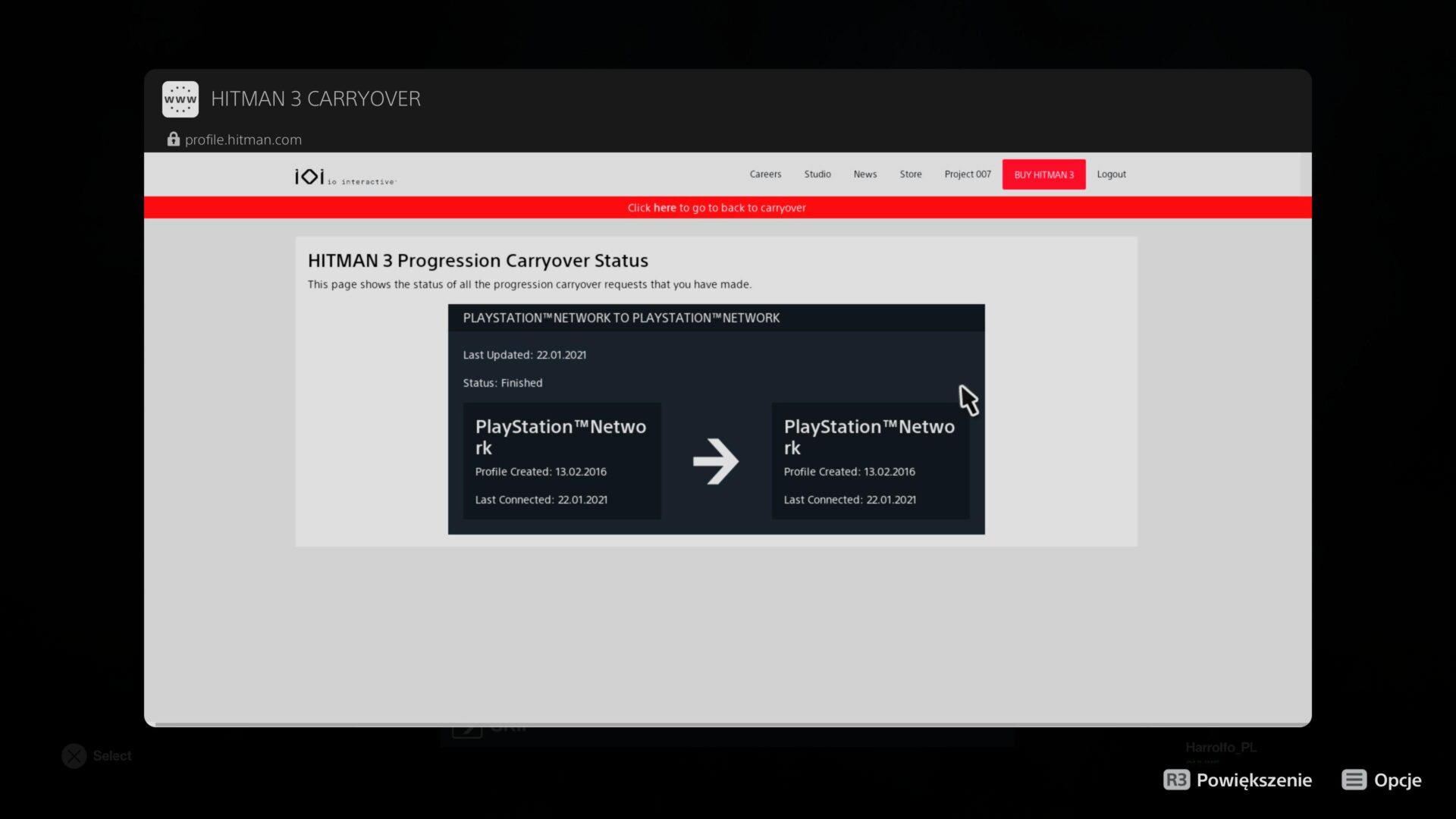
Task: Go to the News page
Action: point(864,174)
